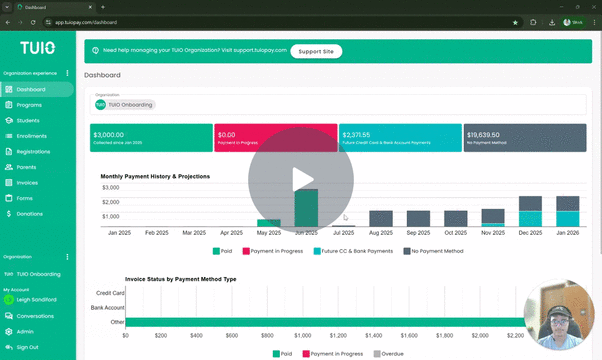Select TUIO Onboarding organization in sidebar
This screenshot has height=360, width=602.
click(33, 274)
